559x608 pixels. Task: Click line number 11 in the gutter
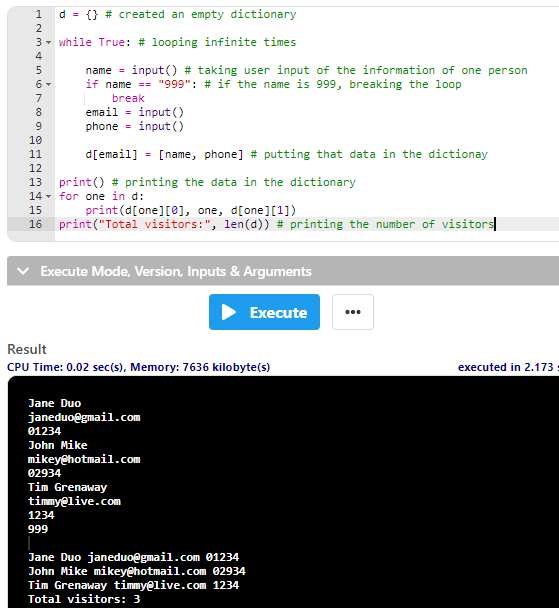click(x=35, y=154)
